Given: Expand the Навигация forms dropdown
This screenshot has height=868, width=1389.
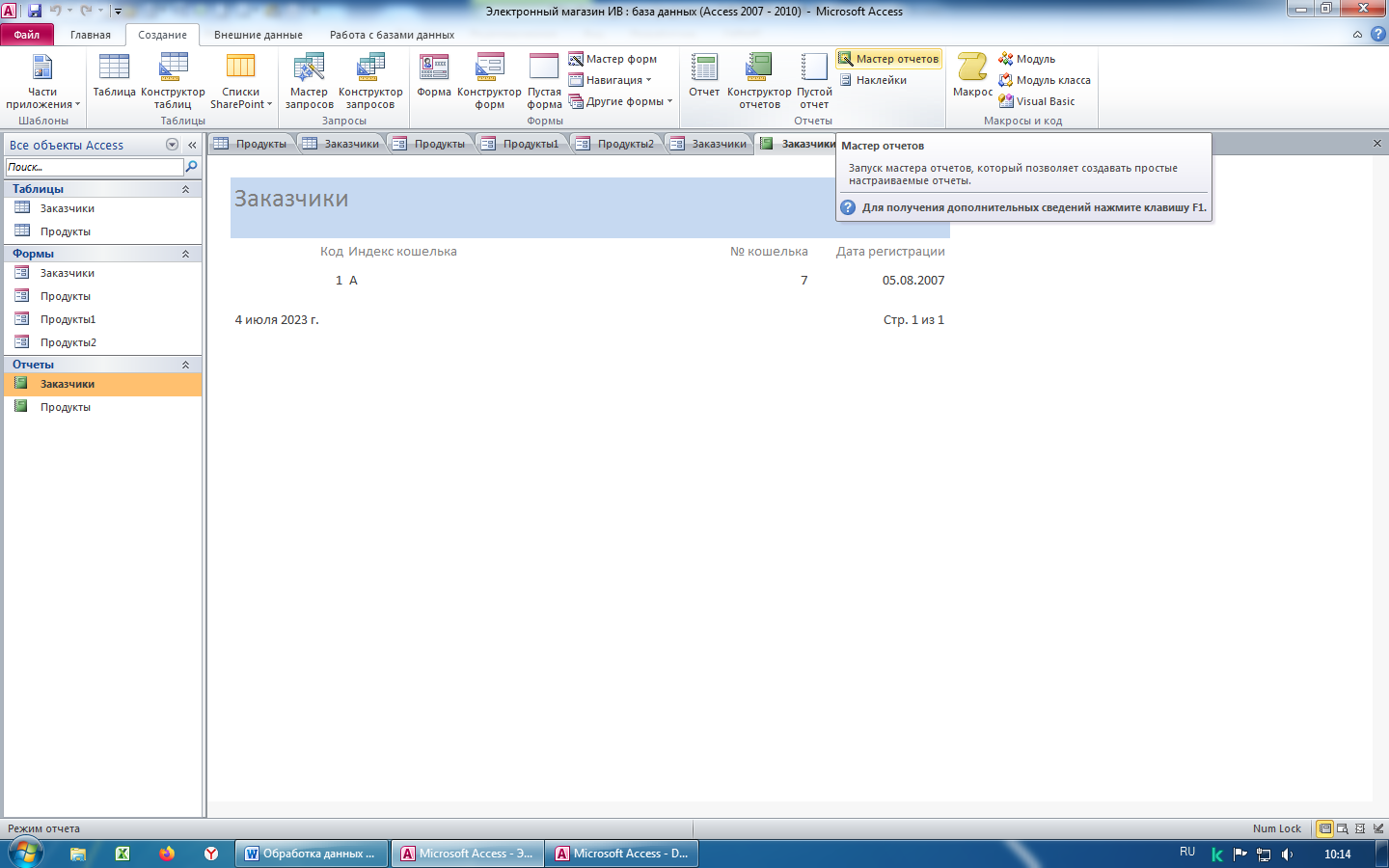Looking at the screenshot, I should point(611,80).
